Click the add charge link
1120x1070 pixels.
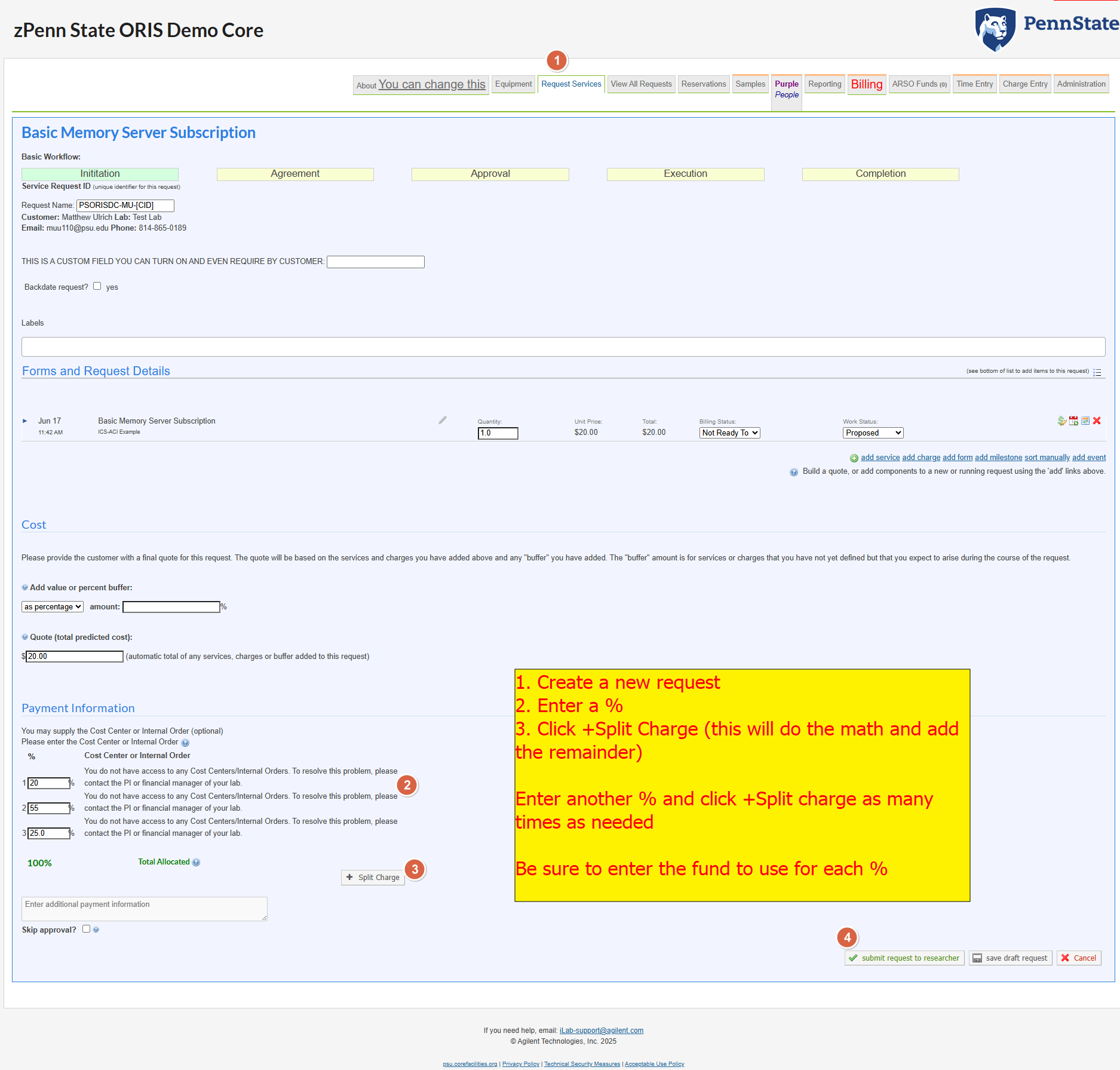[x=921, y=458]
